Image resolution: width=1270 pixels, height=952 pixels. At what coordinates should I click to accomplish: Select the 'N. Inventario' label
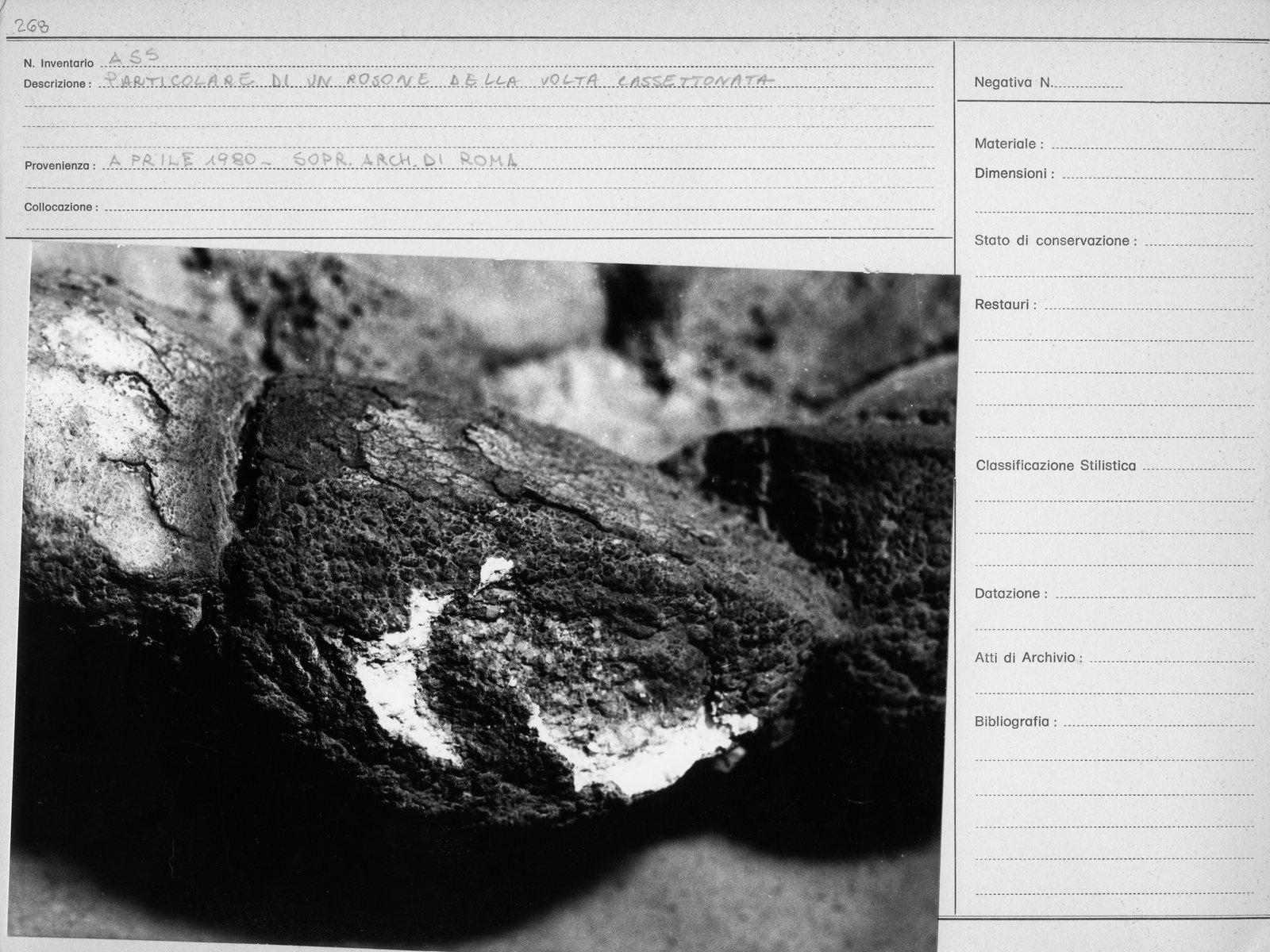click(x=59, y=63)
